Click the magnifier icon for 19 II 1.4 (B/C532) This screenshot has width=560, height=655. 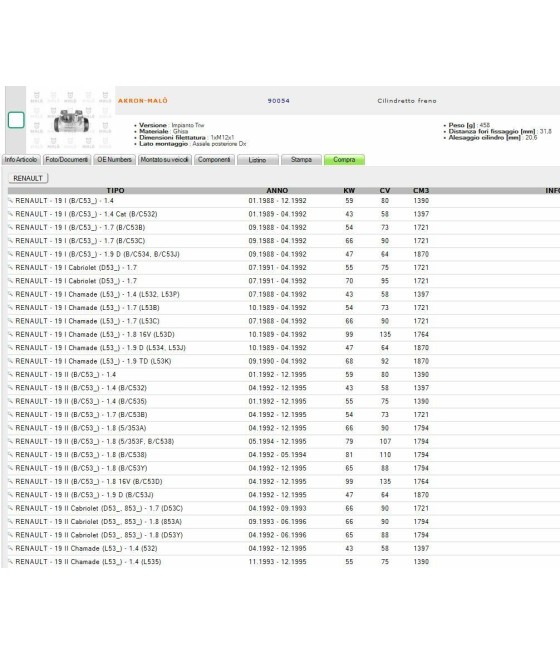11,388
